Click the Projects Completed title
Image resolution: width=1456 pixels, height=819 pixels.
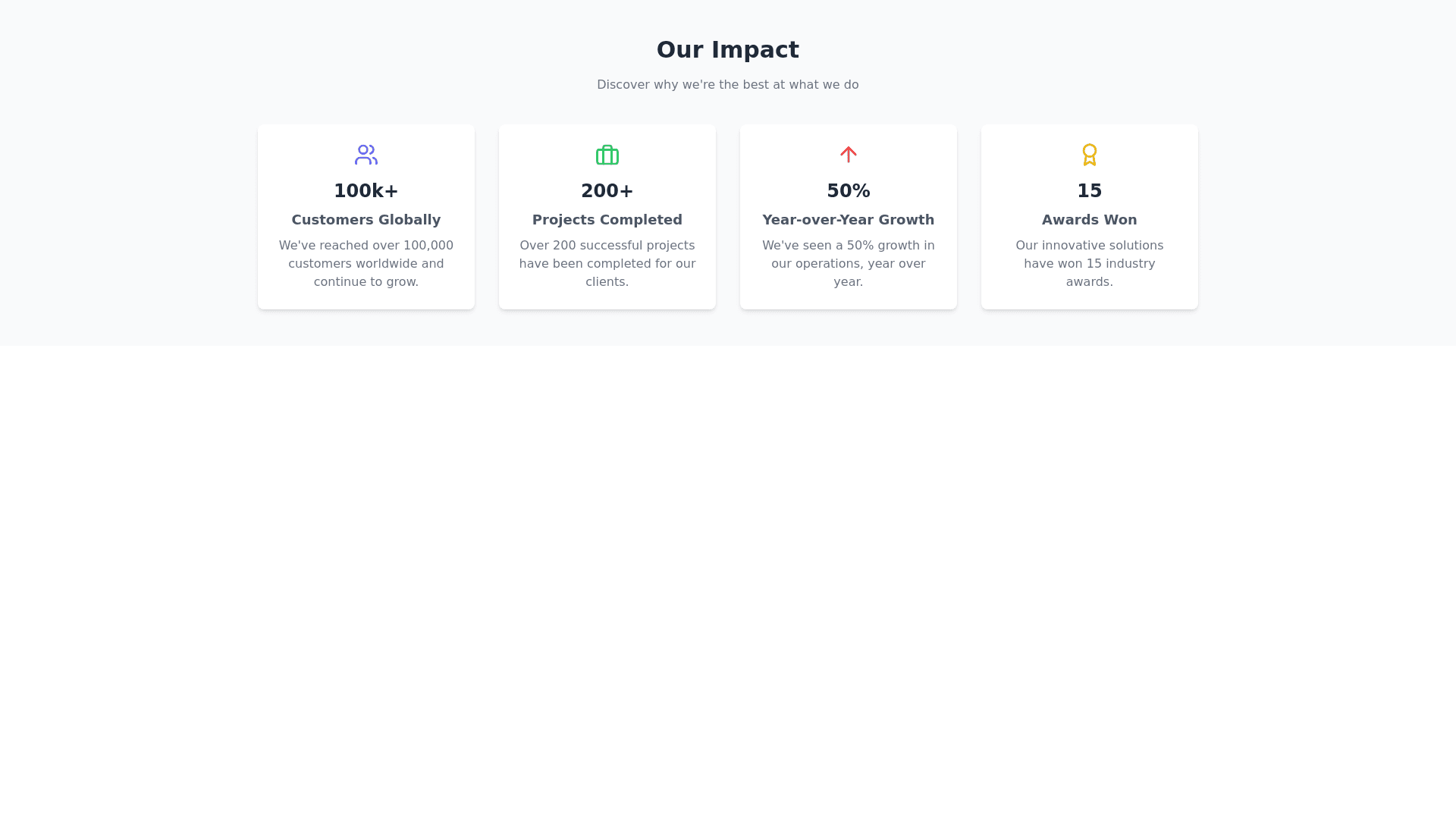pos(607,220)
